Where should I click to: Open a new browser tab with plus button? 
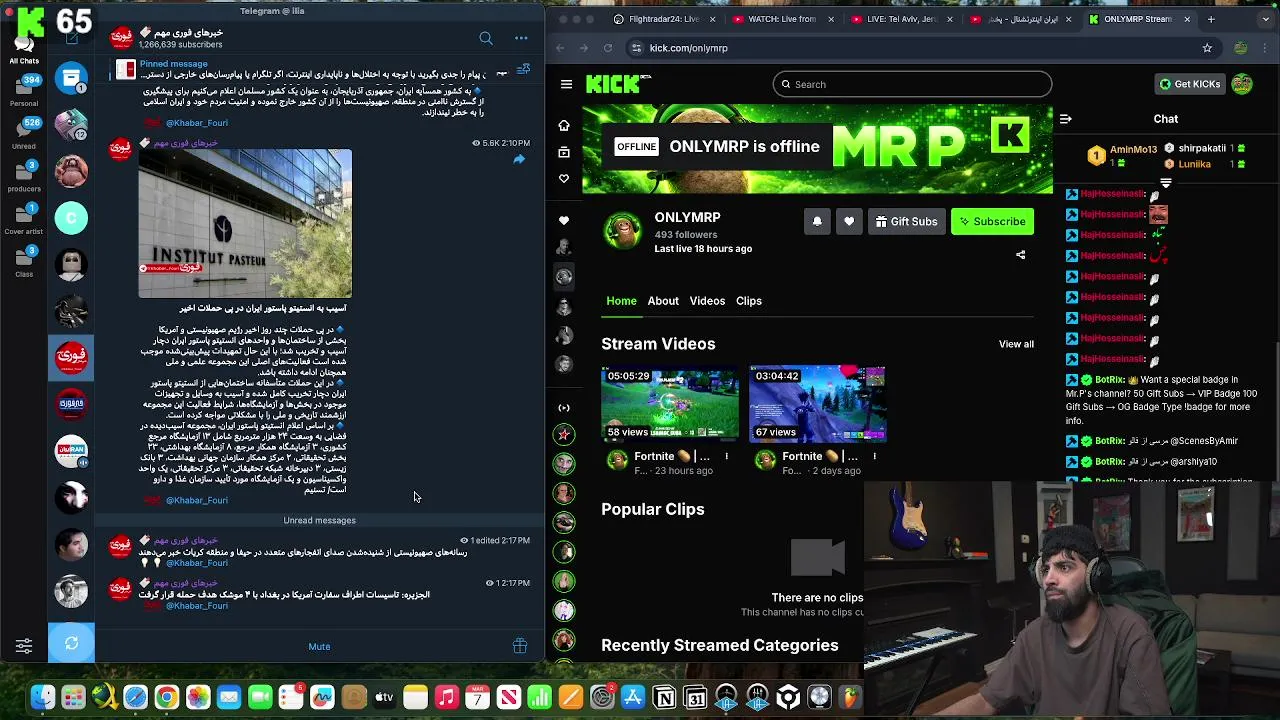point(1211,19)
